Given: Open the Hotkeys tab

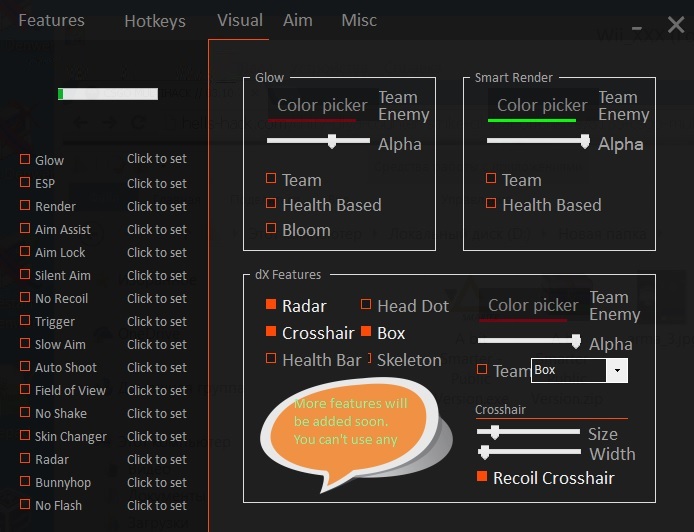Looking at the screenshot, I should 154,21.
